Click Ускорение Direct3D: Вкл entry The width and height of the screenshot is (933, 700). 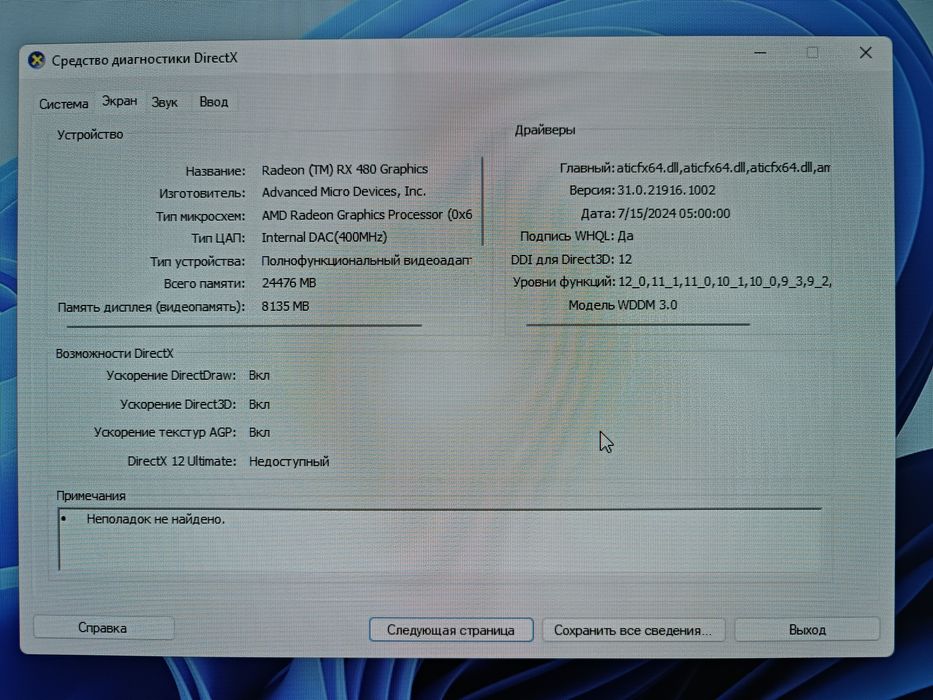(195, 404)
